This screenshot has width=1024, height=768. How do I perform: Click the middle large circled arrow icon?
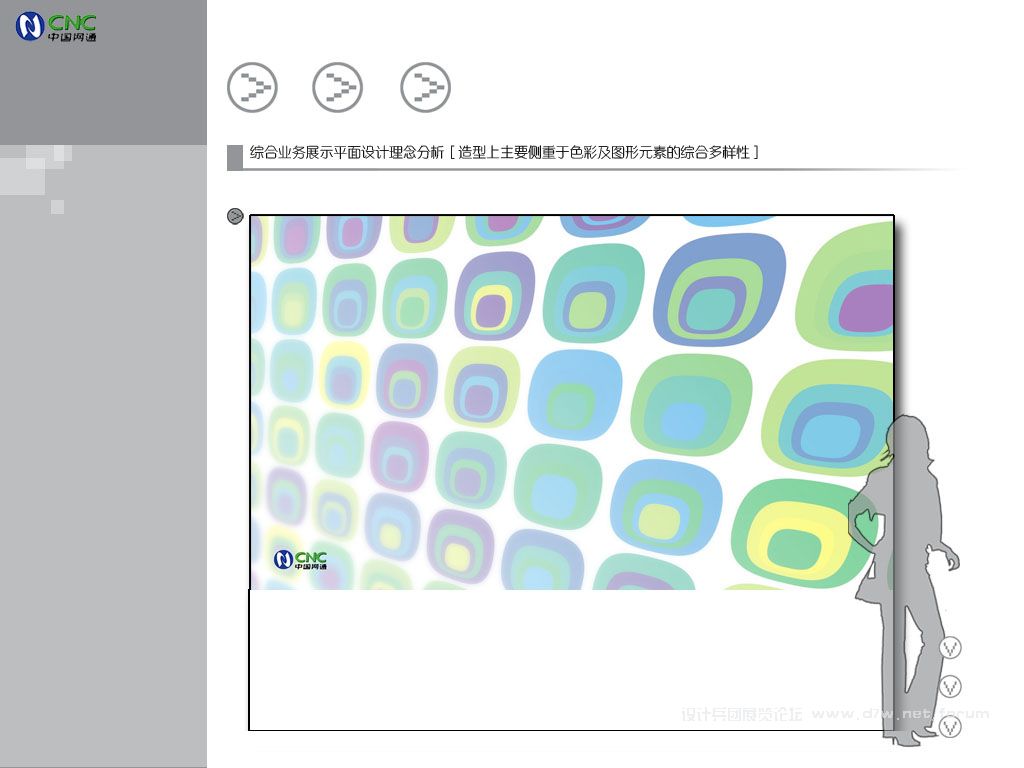pos(338,88)
